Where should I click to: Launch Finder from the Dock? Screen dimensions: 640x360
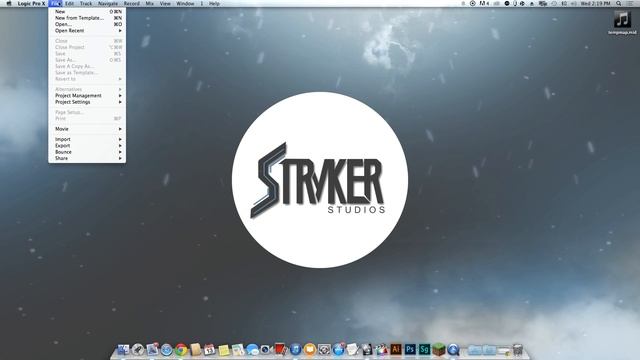click(123, 349)
